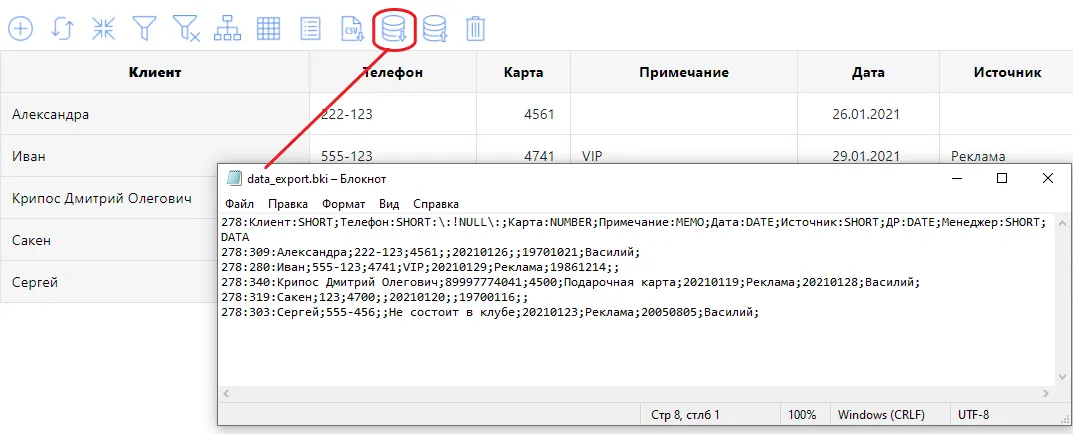Screen dimensions: 1073x441
Task: Click the date cell 29.01.2021
Action: tap(868, 151)
